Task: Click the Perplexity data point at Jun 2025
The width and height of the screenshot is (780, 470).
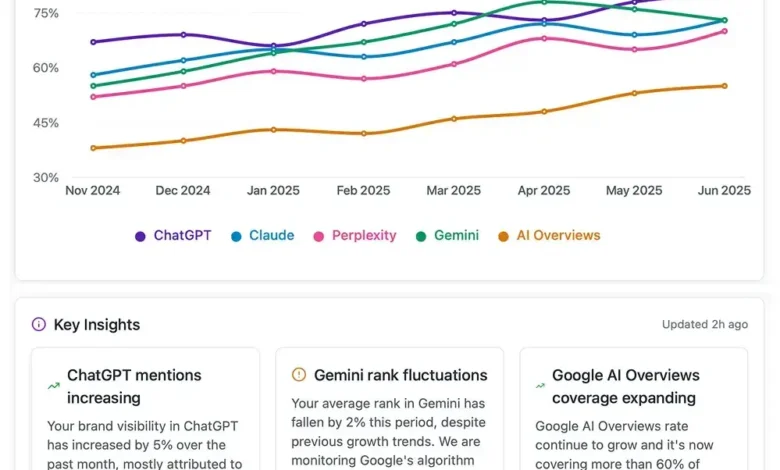Action: click(724, 31)
